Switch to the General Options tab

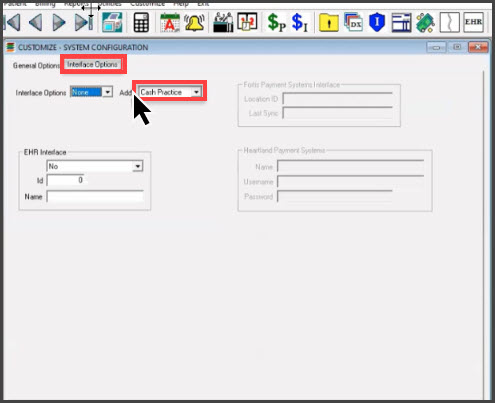pyautogui.click(x=36, y=65)
